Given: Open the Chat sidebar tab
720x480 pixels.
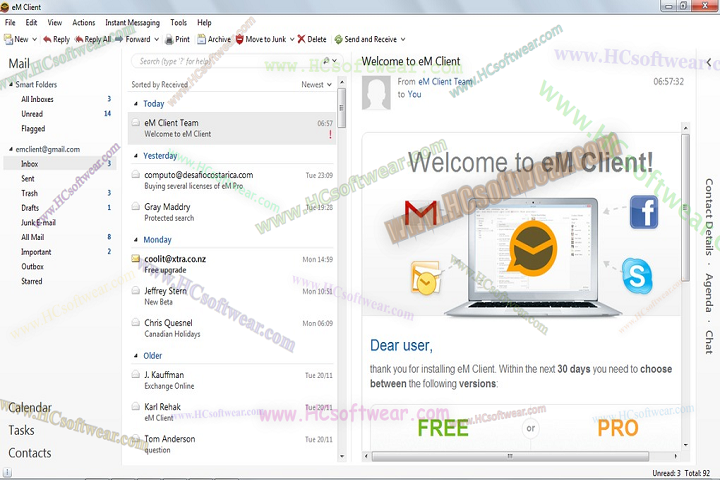Looking at the screenshot, I should pos(709,342).
